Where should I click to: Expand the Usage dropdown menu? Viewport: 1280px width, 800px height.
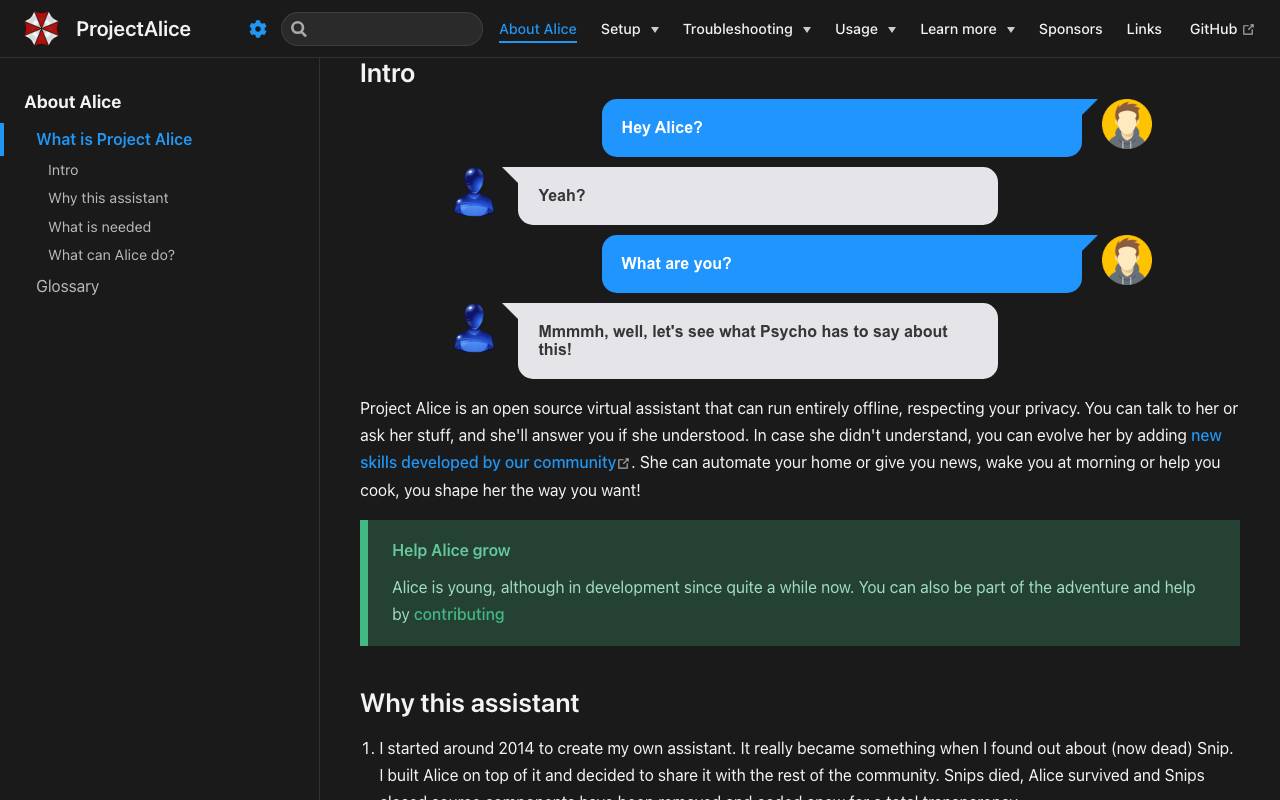tap(865, 29)
